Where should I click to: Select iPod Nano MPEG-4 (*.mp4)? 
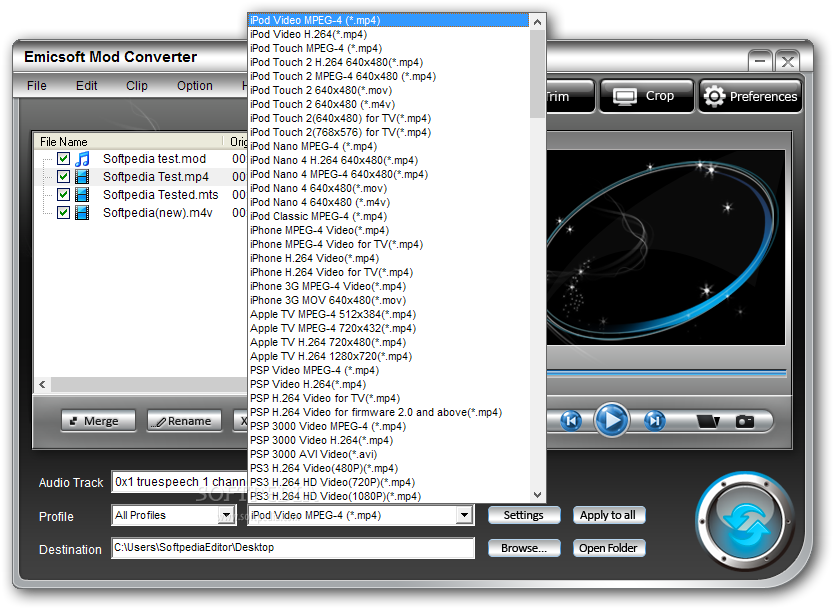coord(389,146)
